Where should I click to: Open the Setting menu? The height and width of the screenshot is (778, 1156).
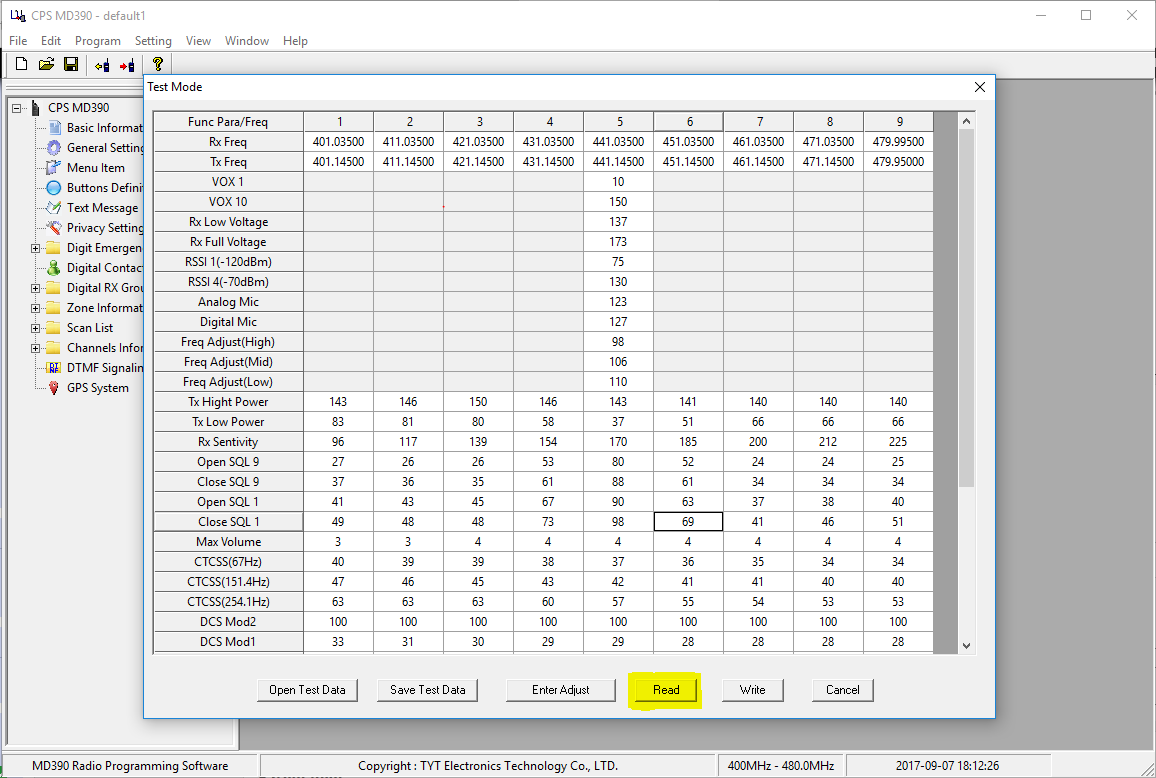[x=153, y=41]
